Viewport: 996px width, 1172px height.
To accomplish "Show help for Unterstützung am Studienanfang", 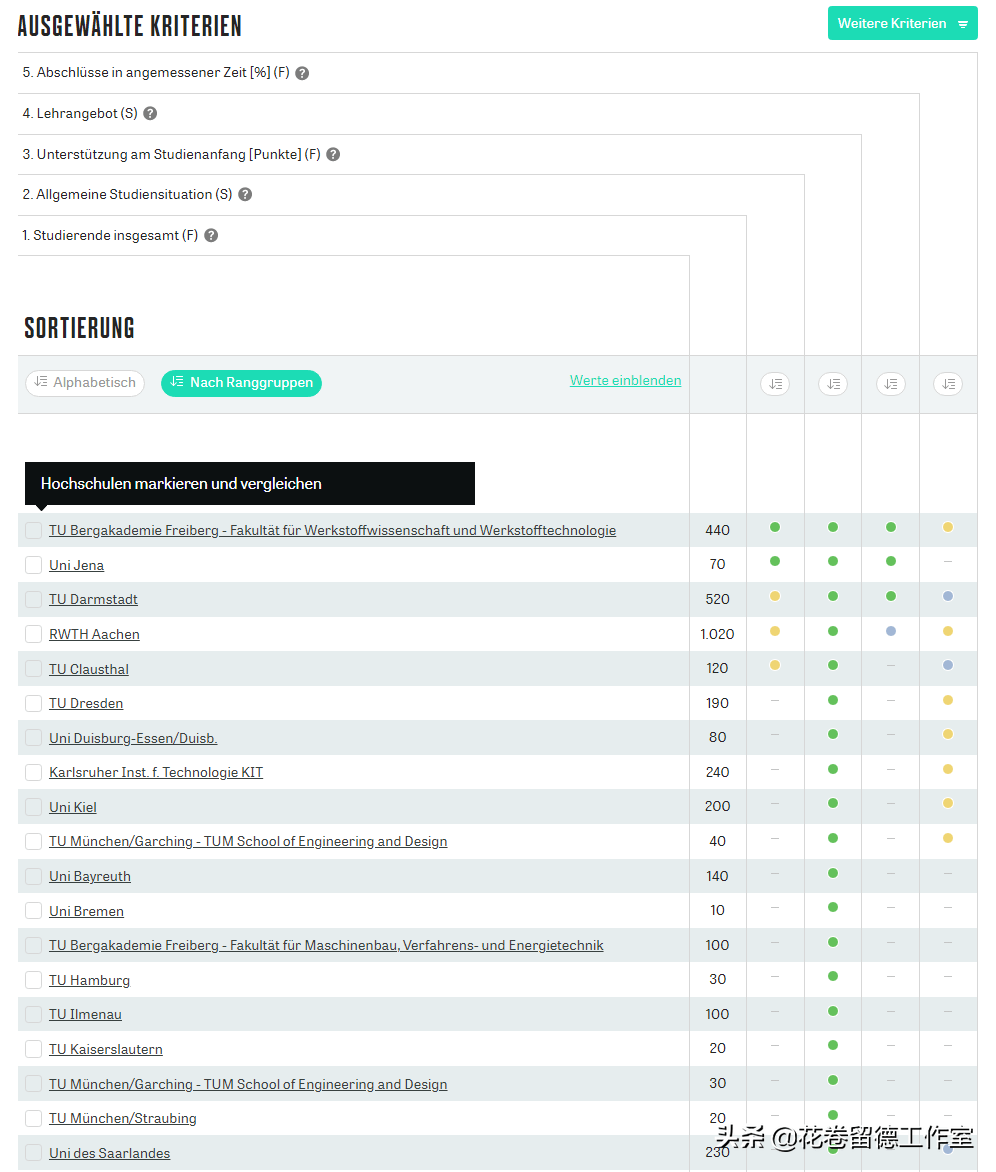I will click(333, 155).
